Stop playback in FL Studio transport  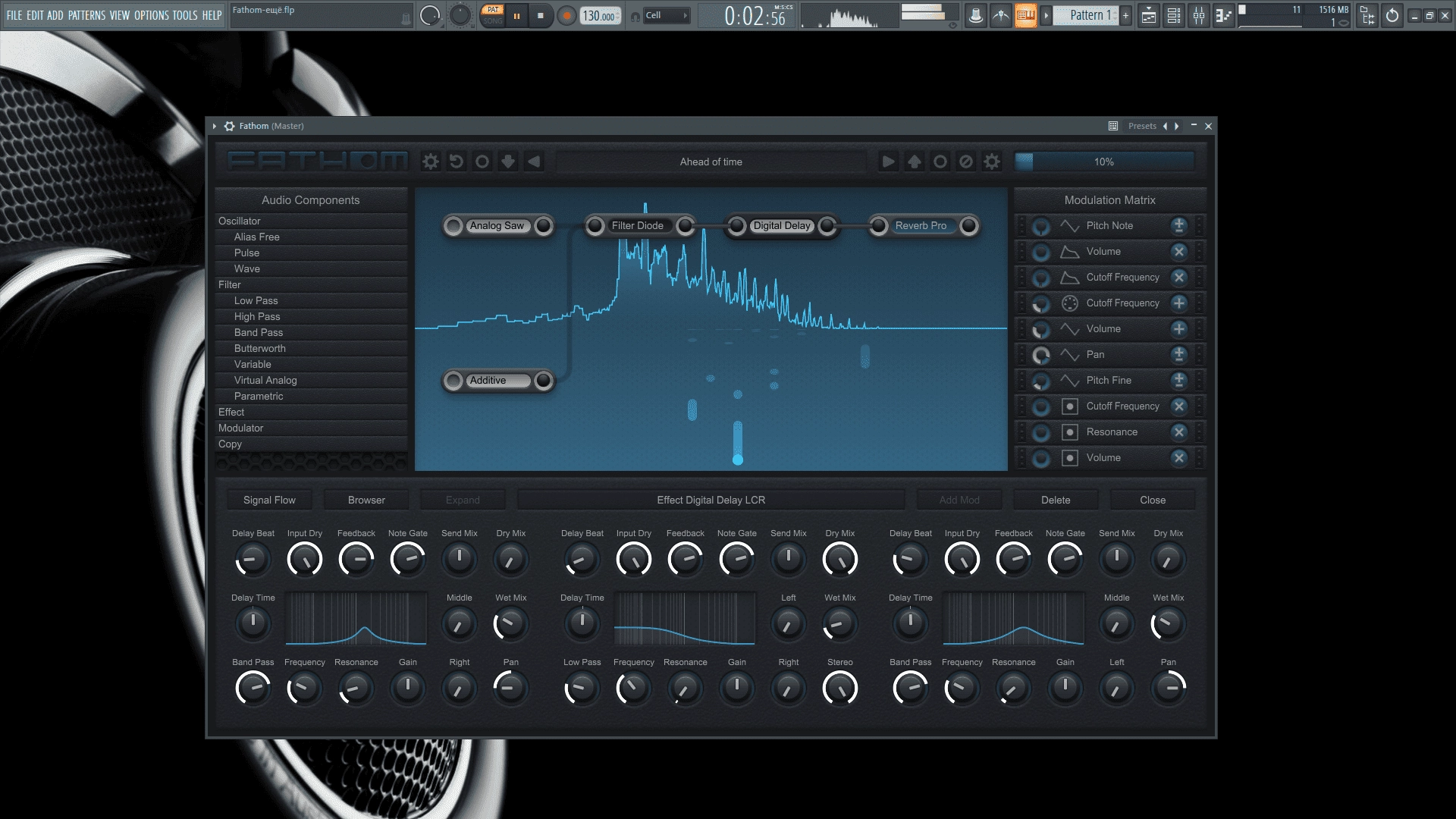541,15
